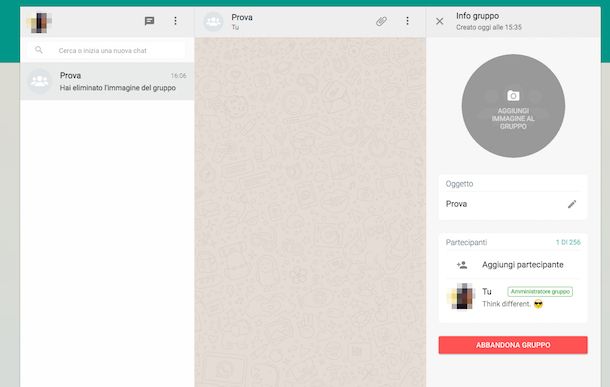Open the attach paperclip menu
Screen dimensions: 610x387
click(381, 21)
